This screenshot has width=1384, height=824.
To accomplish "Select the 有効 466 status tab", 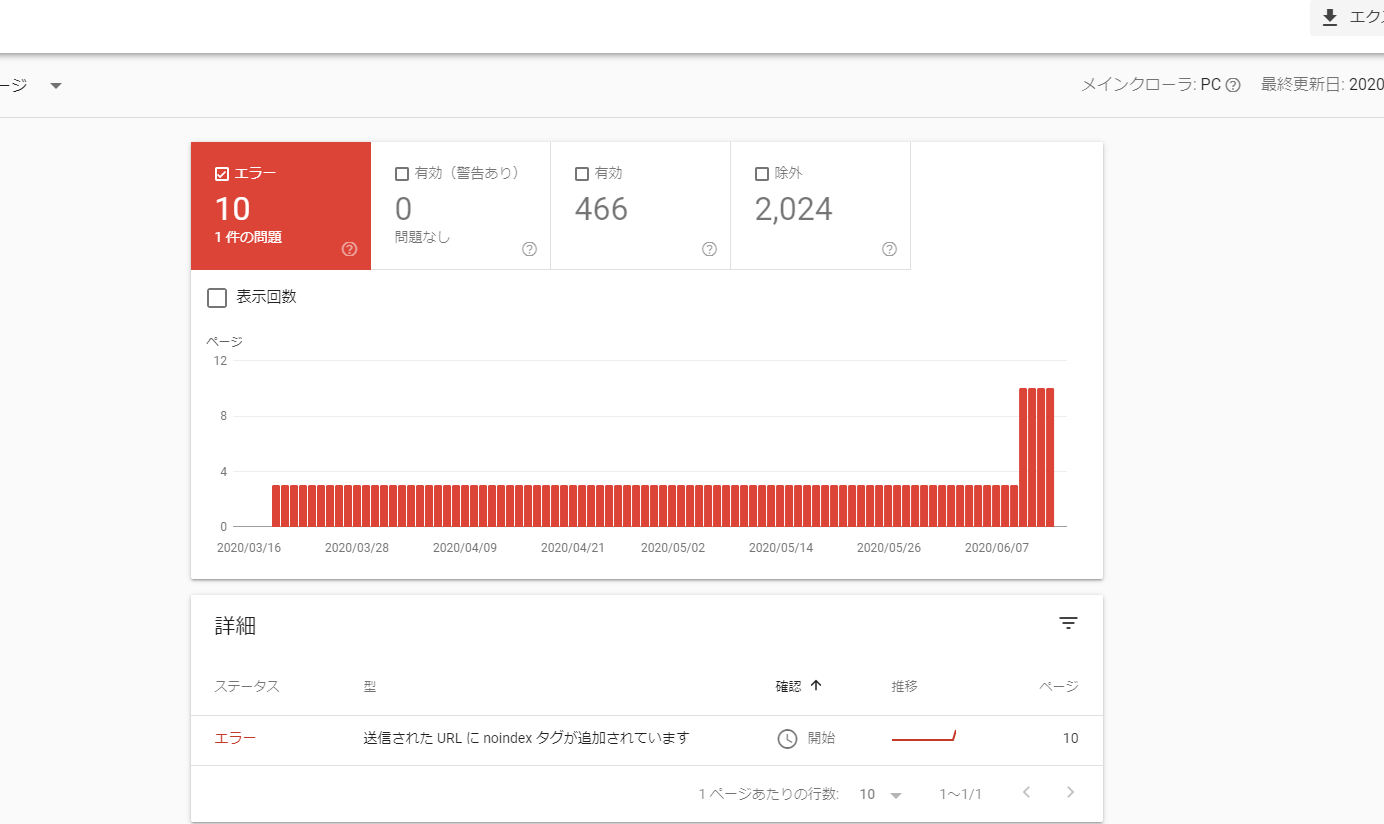I will coord(640,206).
